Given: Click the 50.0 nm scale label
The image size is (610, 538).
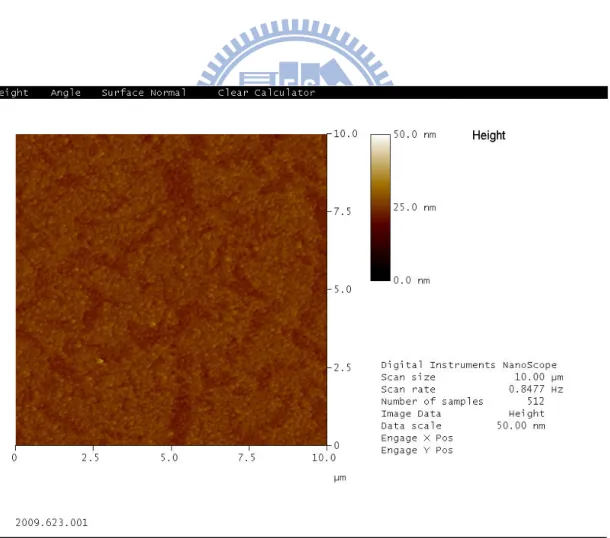Looking at the screenshot, I should pyautogui.click(x=415, y=135).
